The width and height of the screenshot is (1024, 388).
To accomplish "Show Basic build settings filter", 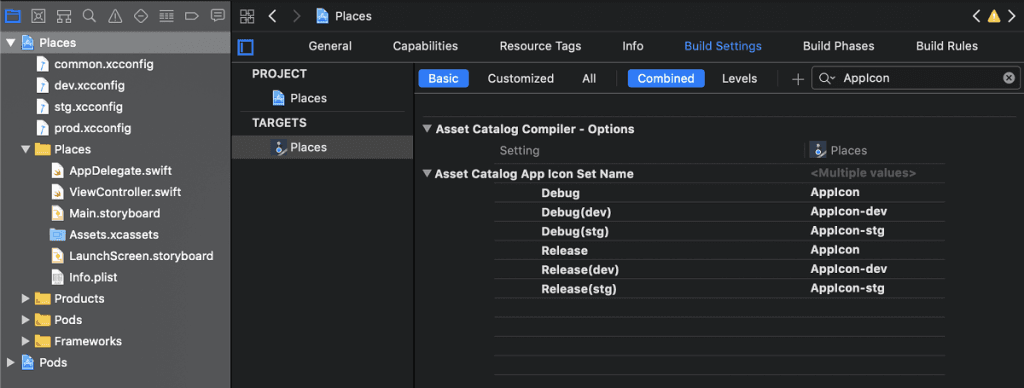I will (x=443, y=78).
